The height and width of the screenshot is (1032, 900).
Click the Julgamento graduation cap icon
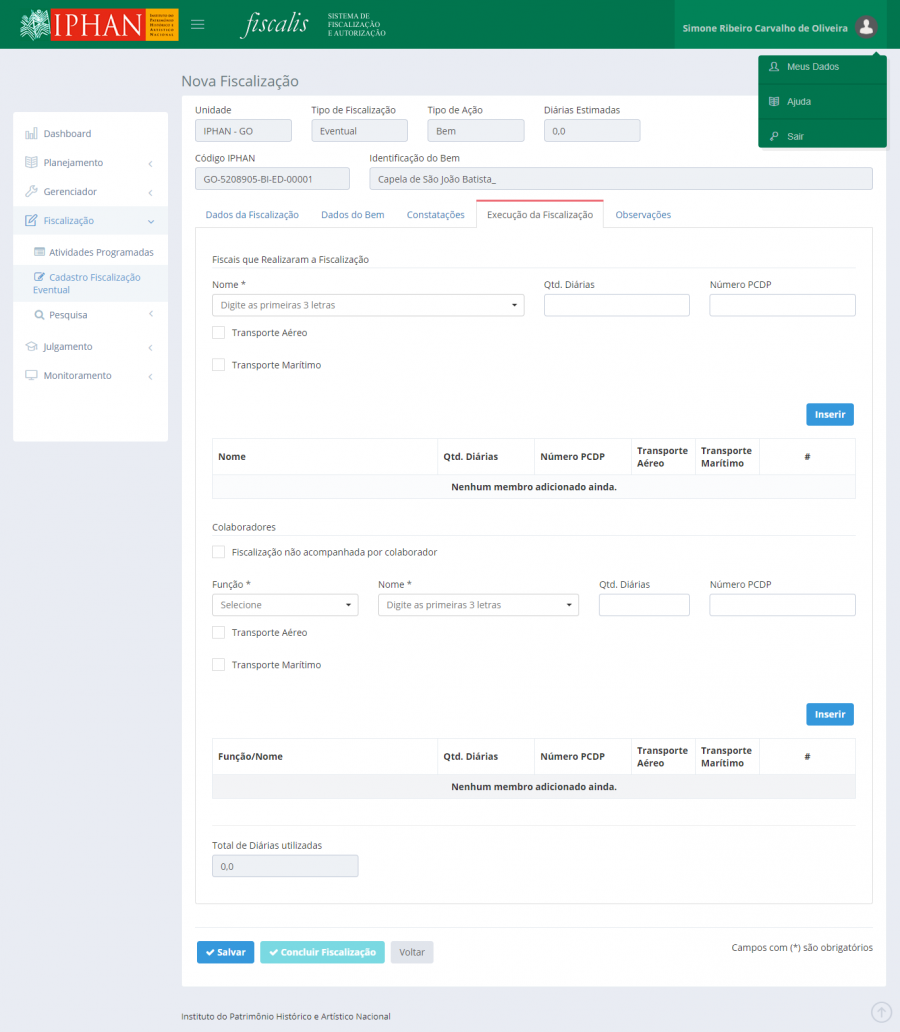click(31, 346)
